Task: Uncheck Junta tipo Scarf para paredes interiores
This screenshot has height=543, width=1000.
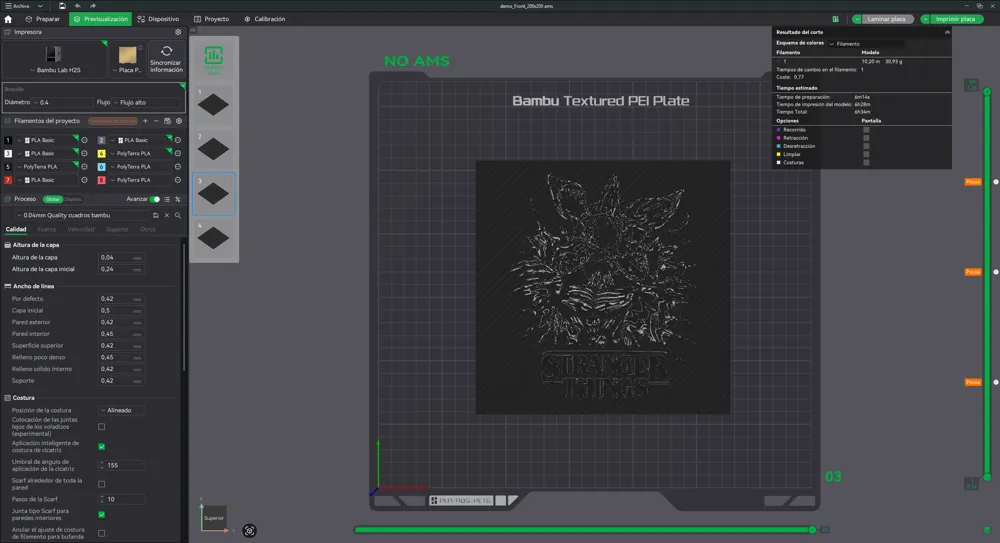Action: 101,514
